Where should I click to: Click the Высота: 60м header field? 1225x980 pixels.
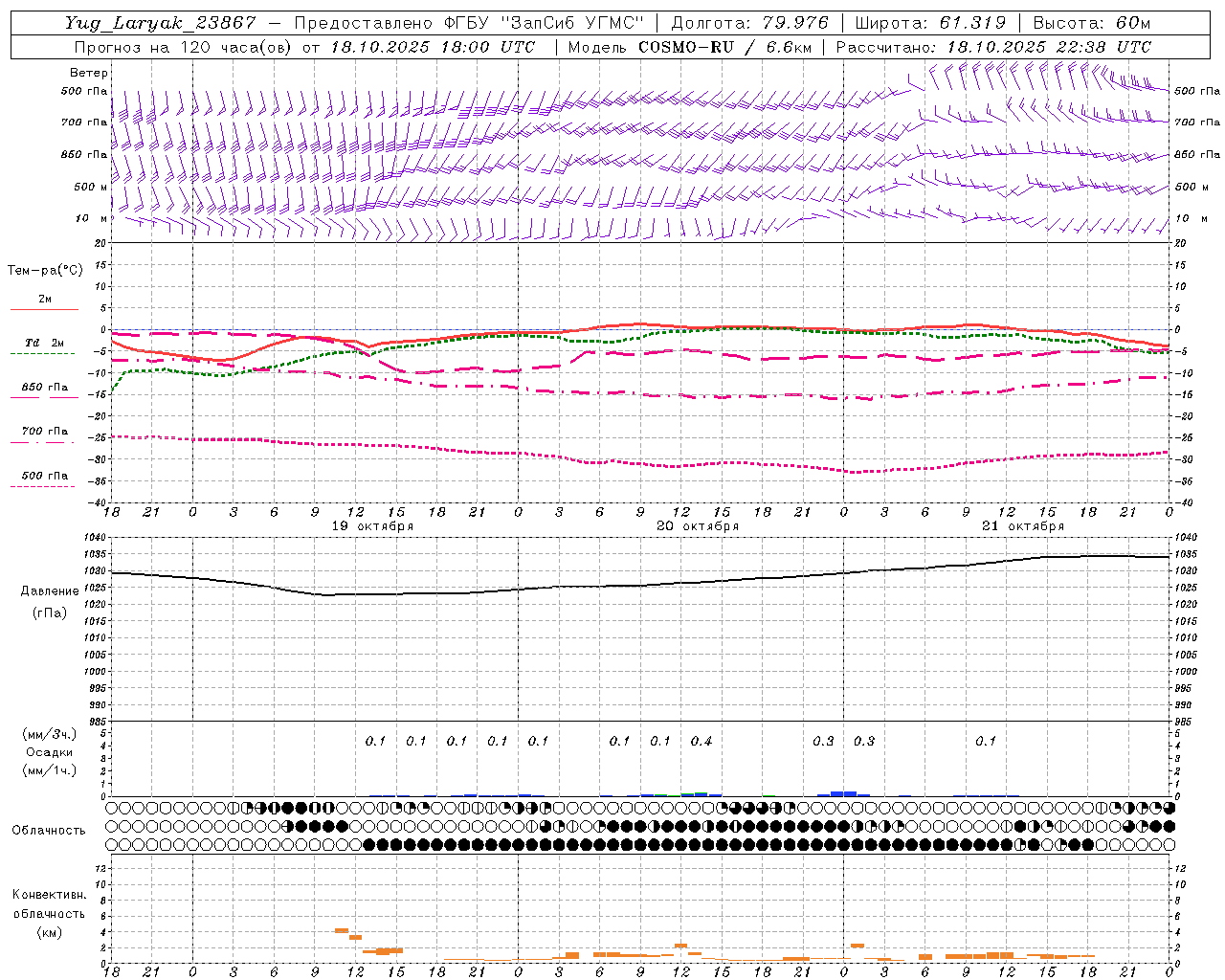(1092, 23)
